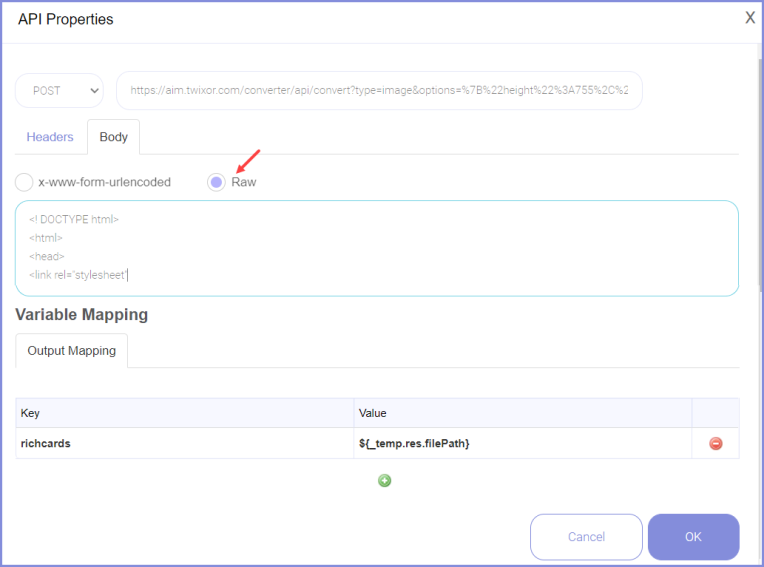Click inside the raw HTML body textarea

376,247
